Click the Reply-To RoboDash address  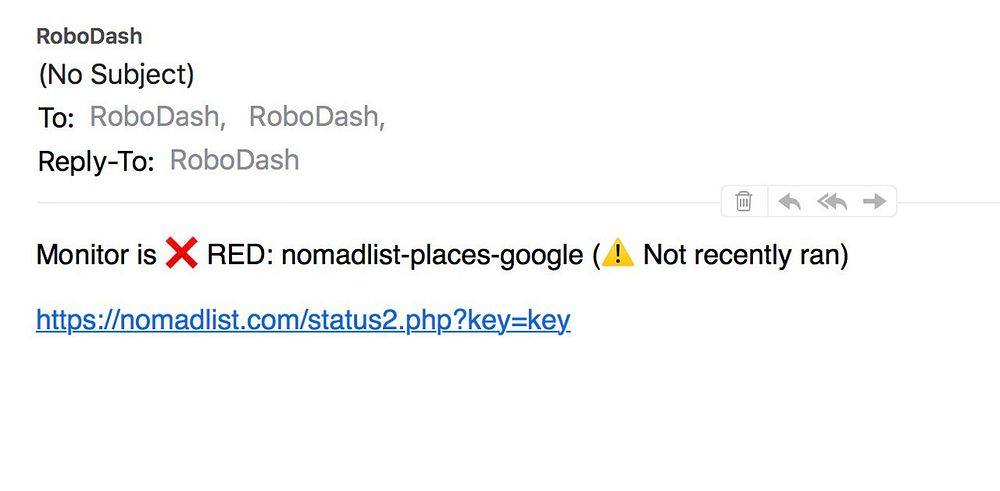click(234, 160)
